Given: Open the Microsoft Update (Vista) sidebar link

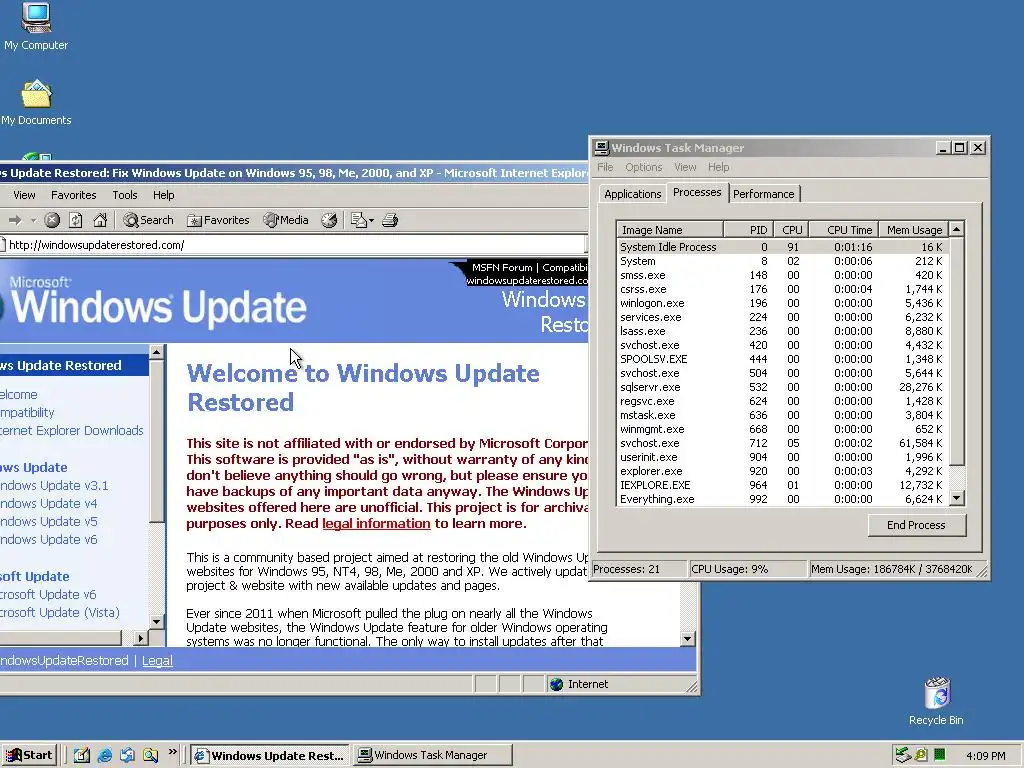Looking at the screenshot, I should coord(60,613).
